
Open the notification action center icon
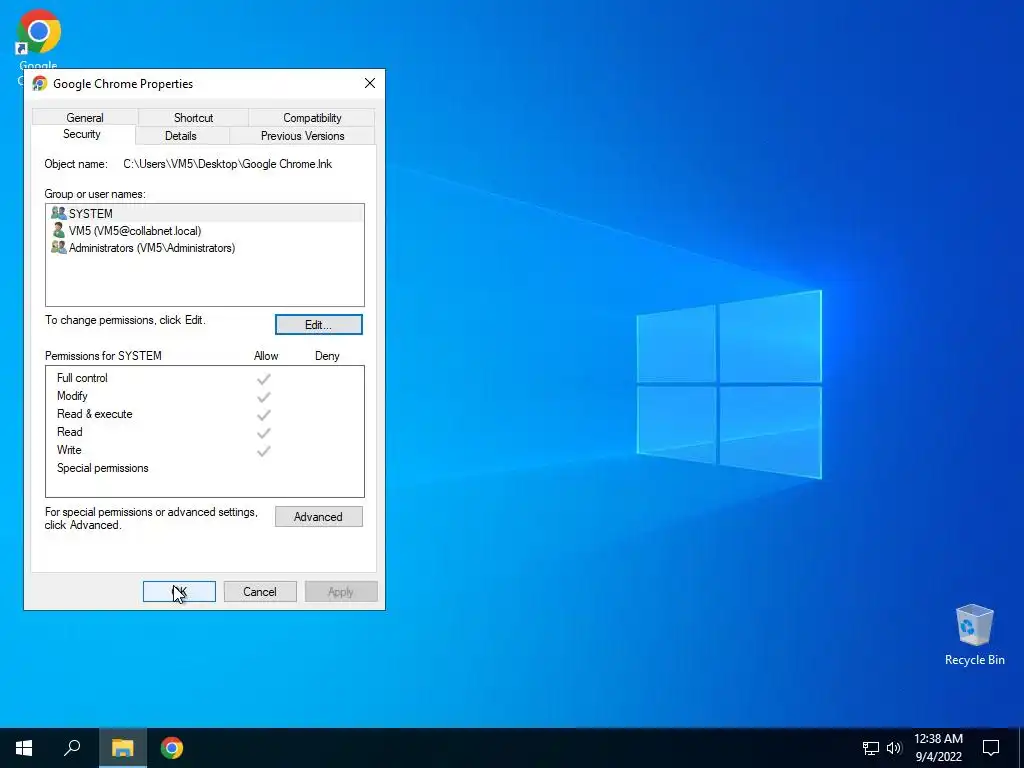(991, 748)
